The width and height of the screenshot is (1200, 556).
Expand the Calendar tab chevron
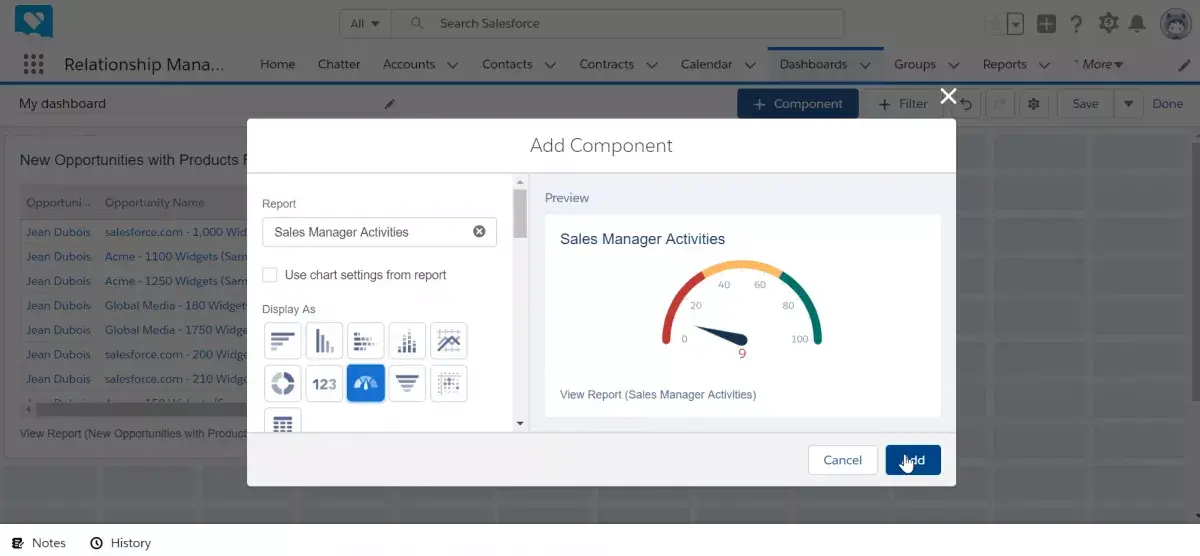click(x=750, y=65)
